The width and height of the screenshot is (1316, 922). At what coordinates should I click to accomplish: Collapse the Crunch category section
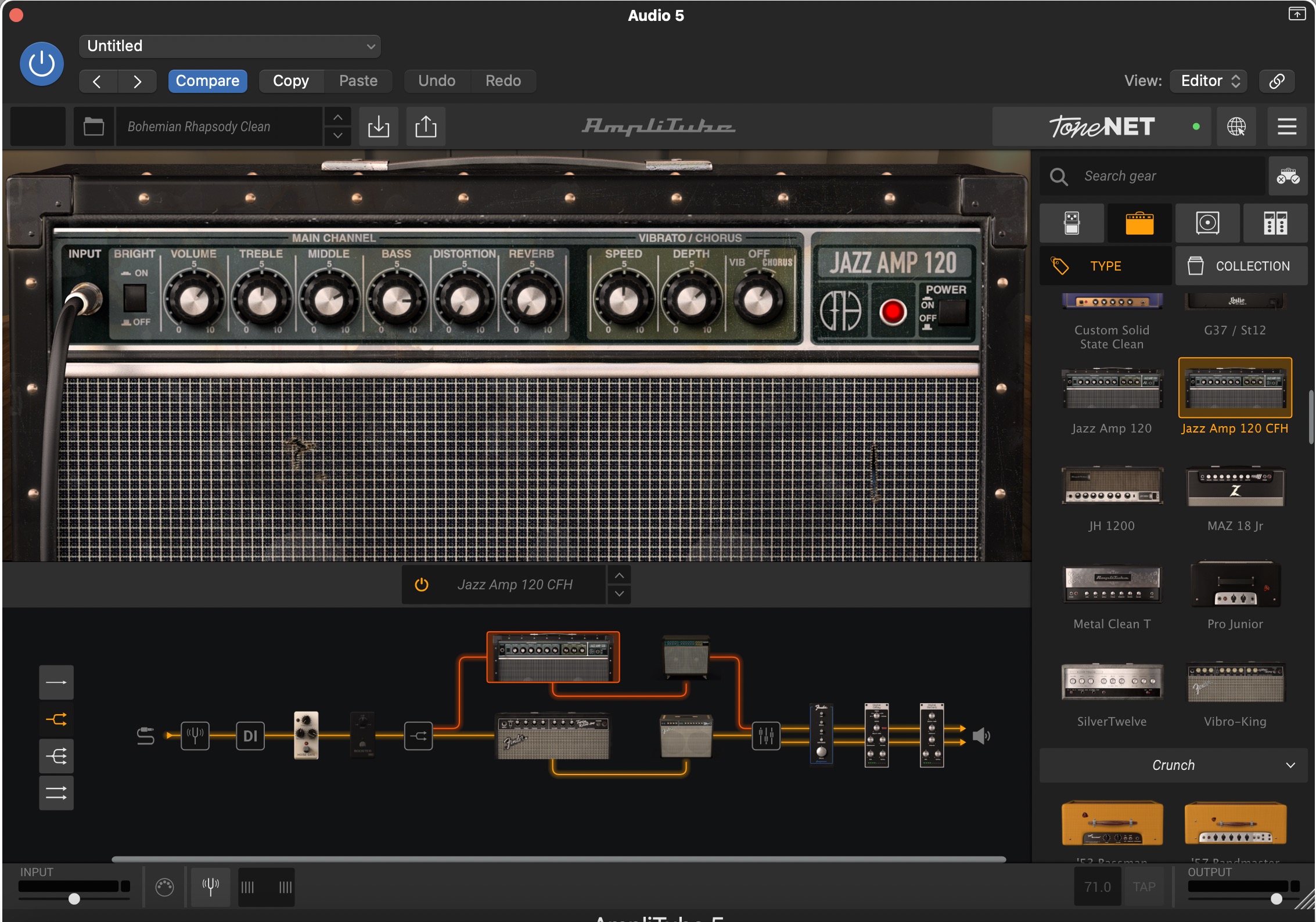click(1174, 765)
